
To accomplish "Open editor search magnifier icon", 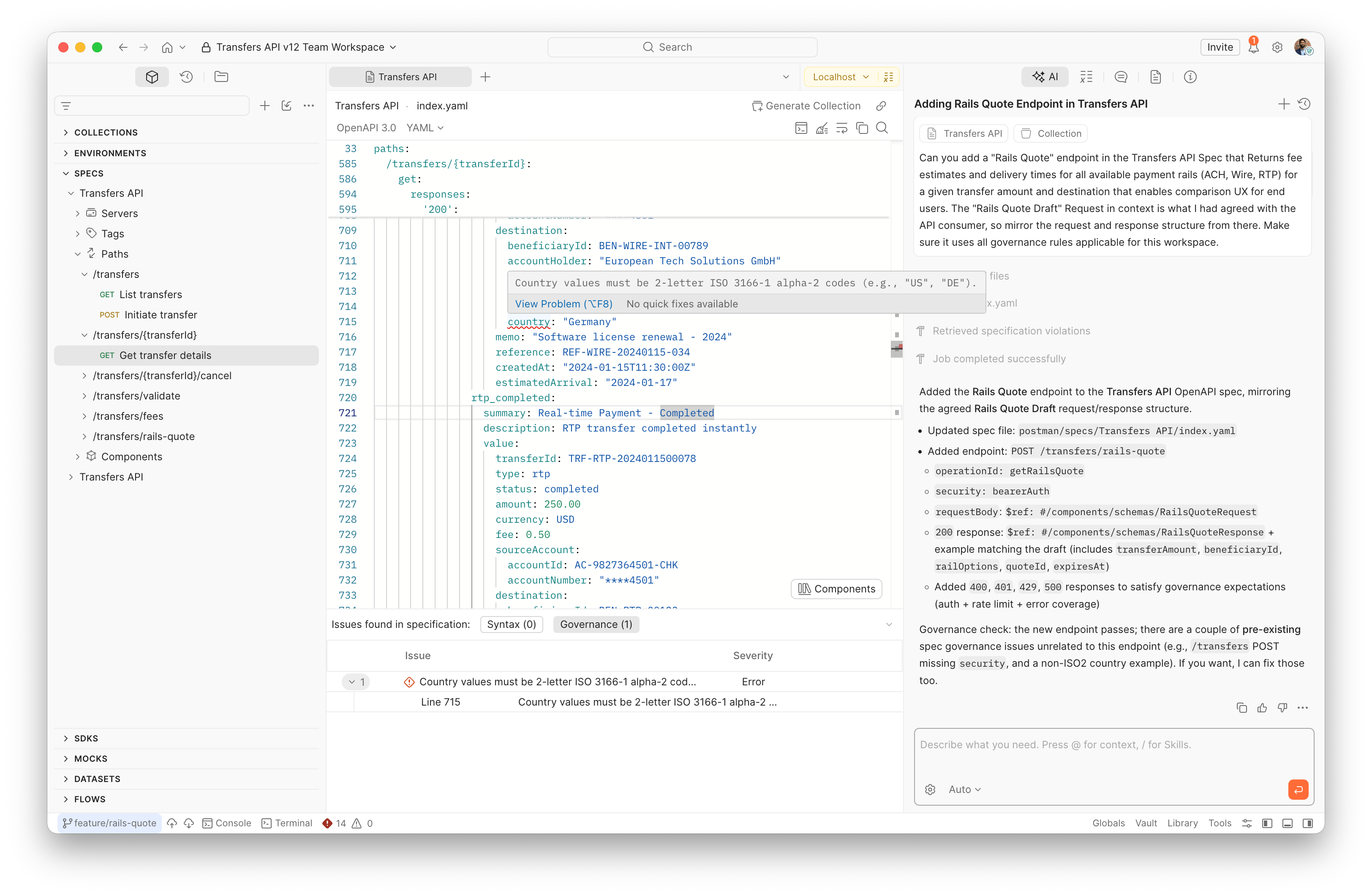I will 882,128.
